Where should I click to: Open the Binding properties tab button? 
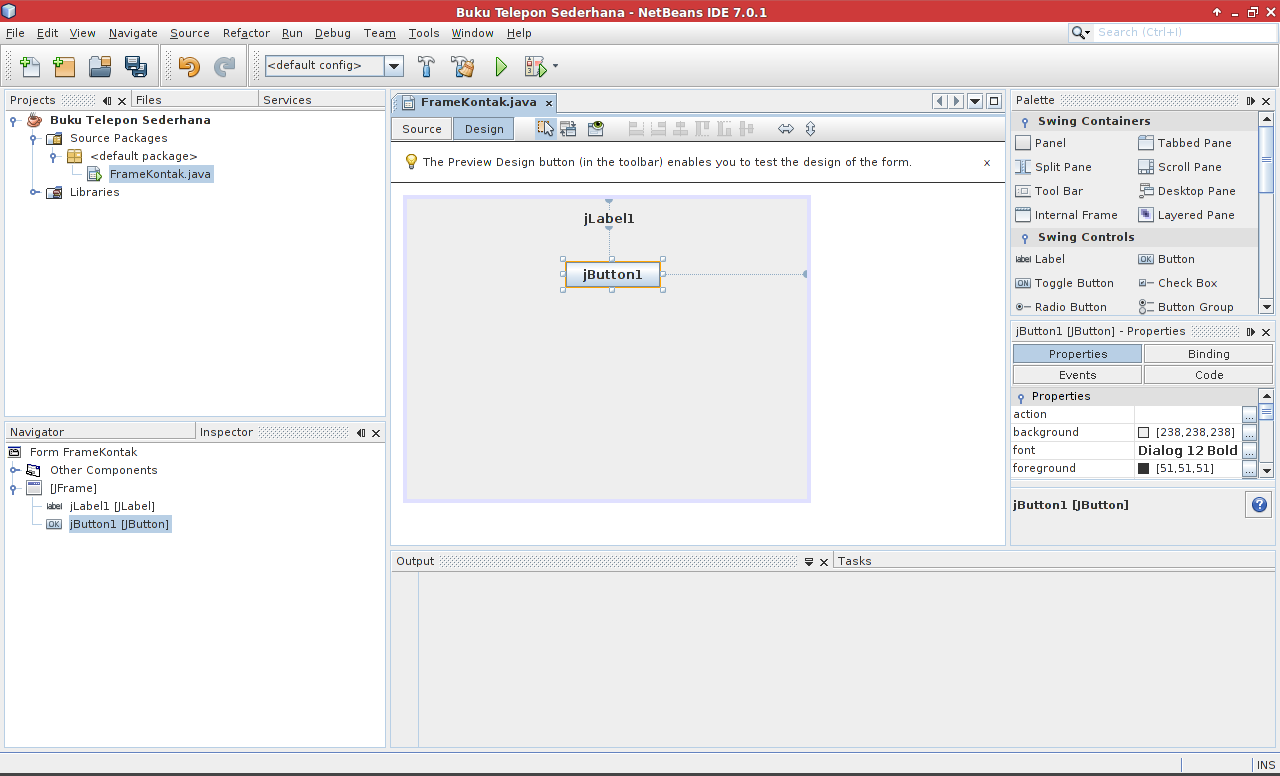click(1208, 354)
